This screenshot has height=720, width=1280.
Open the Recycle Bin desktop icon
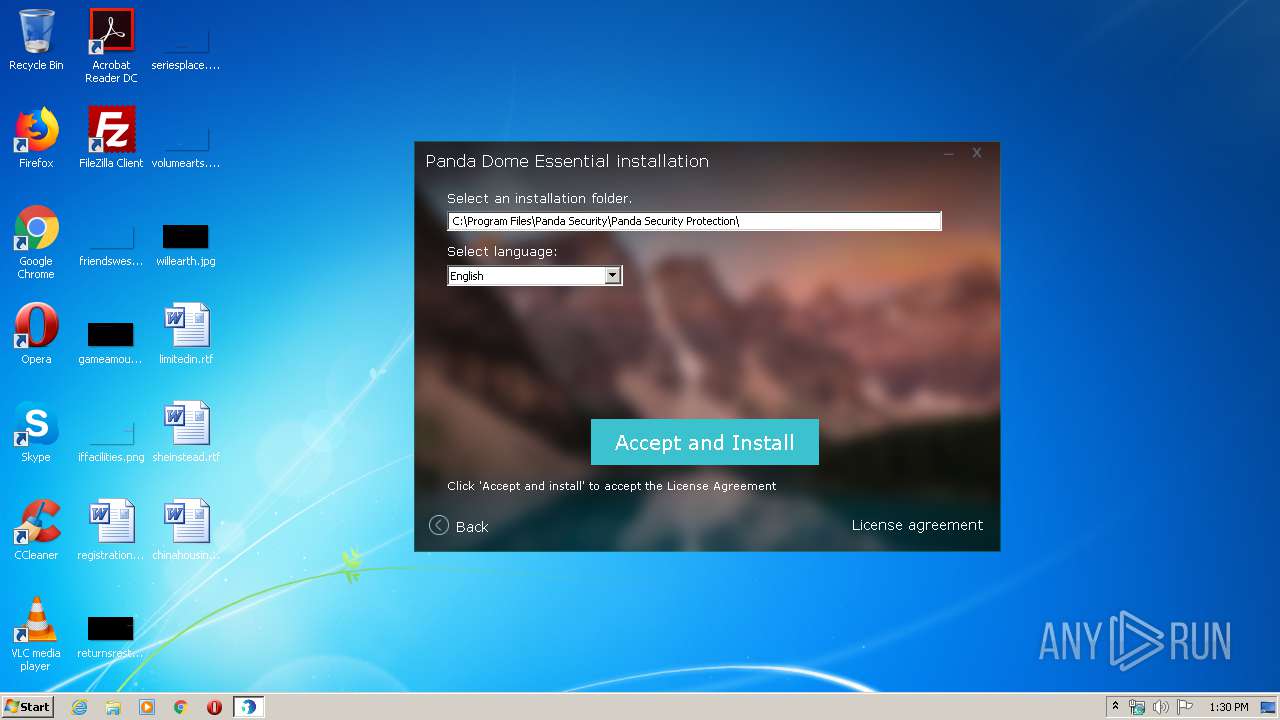(36, 41)
